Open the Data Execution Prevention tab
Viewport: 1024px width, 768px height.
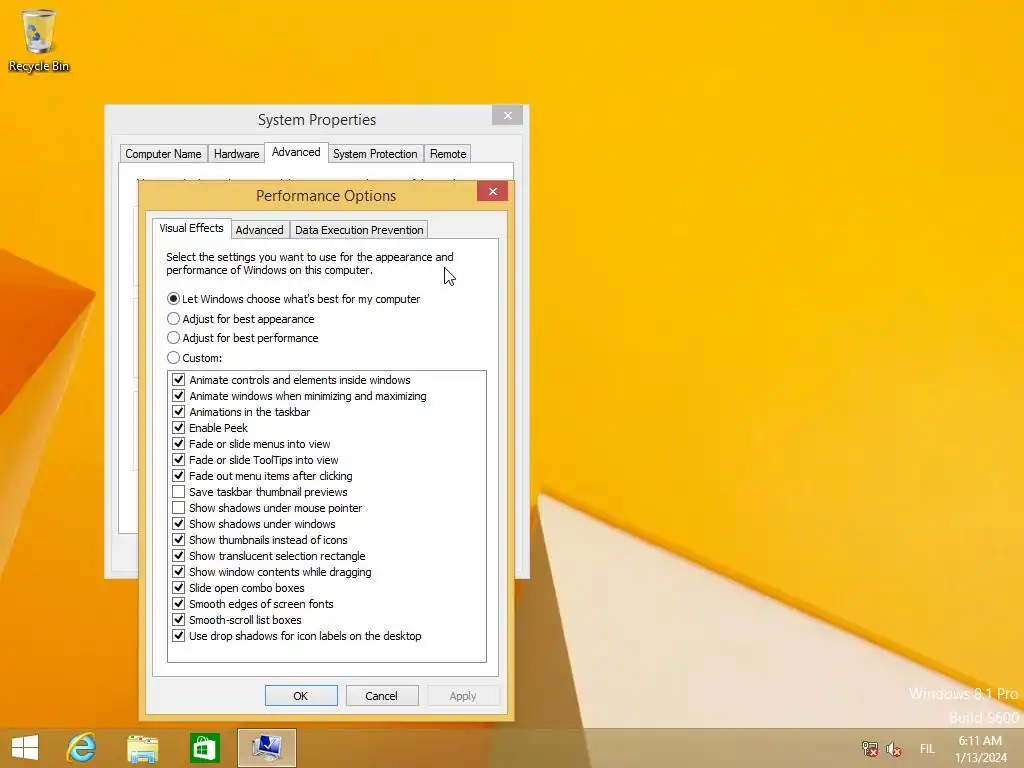(x=359, y=230)
